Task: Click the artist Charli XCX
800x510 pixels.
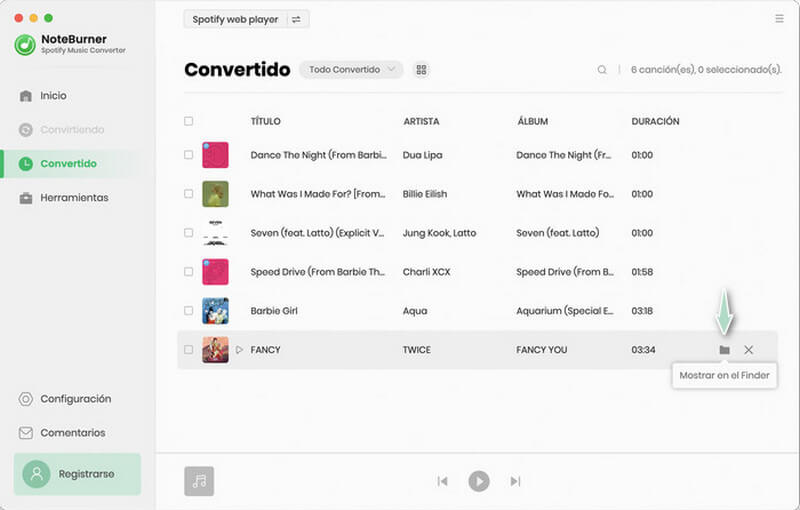Action: pyautogui.click(x=427, y=272)
